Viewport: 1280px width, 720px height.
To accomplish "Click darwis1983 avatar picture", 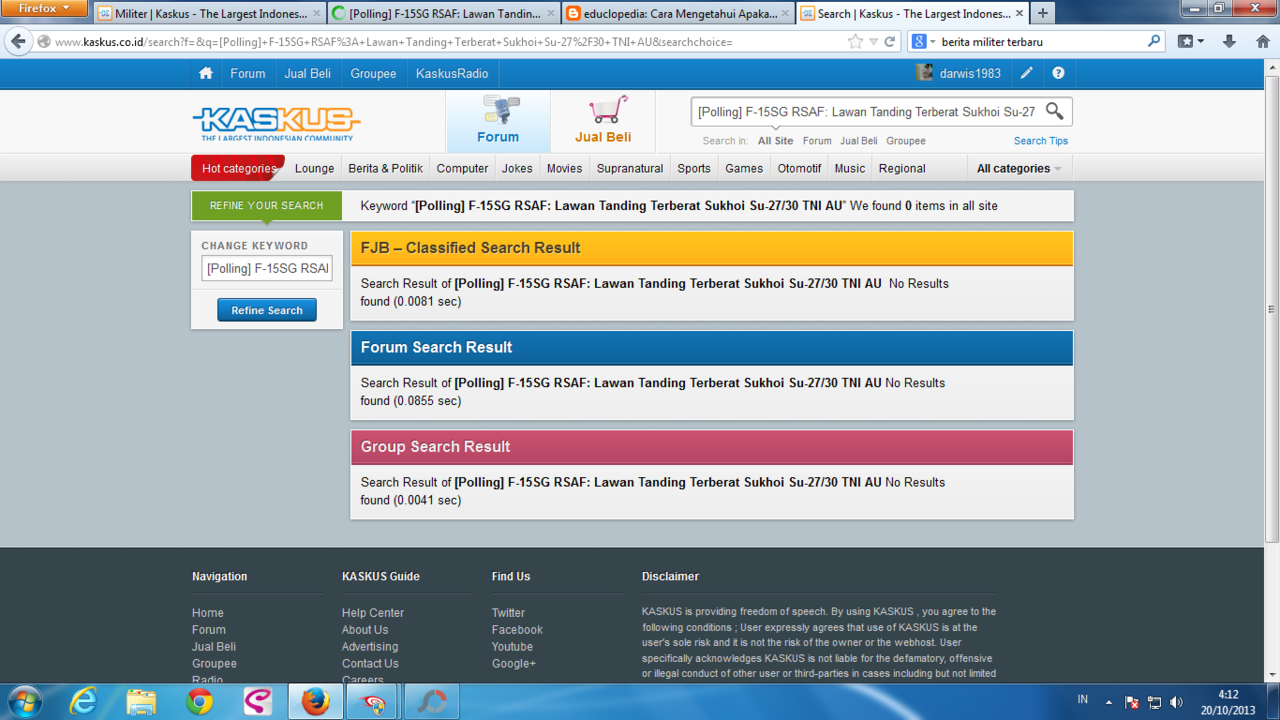I will [924, 73].
